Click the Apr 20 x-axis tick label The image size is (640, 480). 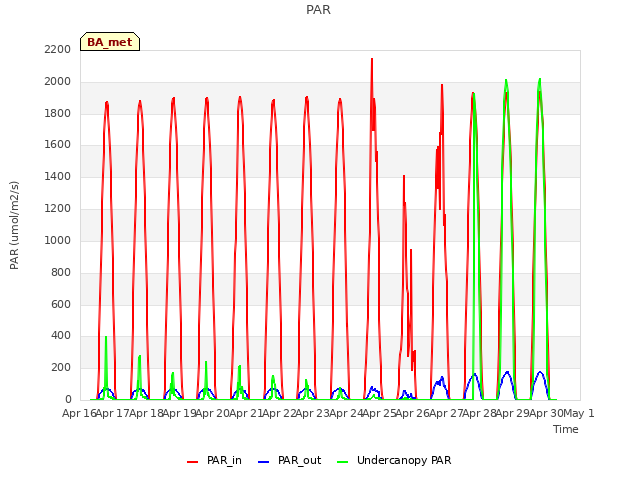[x=213, y=413]
